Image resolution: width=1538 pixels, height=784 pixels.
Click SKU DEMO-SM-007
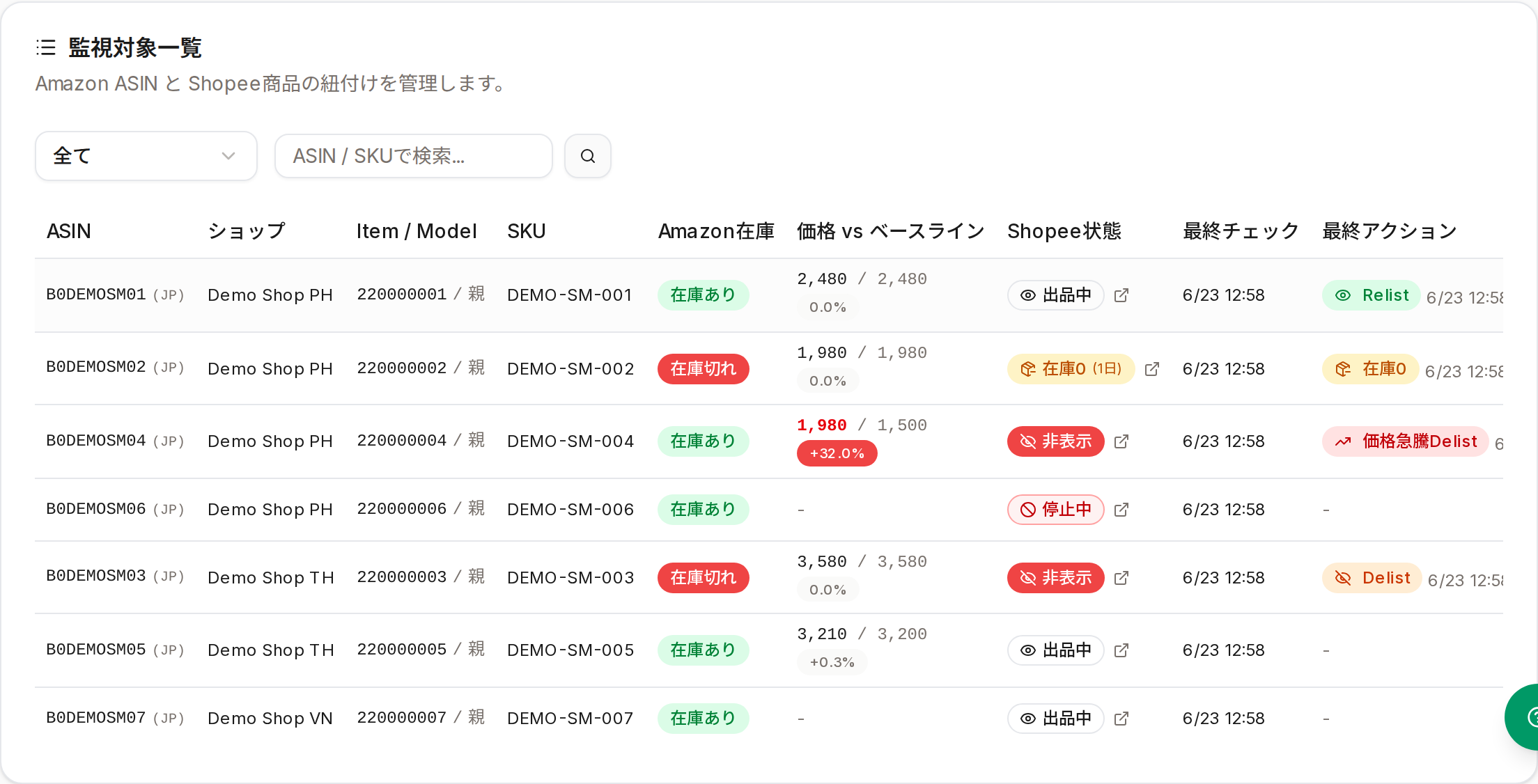[x=570, y=719]
